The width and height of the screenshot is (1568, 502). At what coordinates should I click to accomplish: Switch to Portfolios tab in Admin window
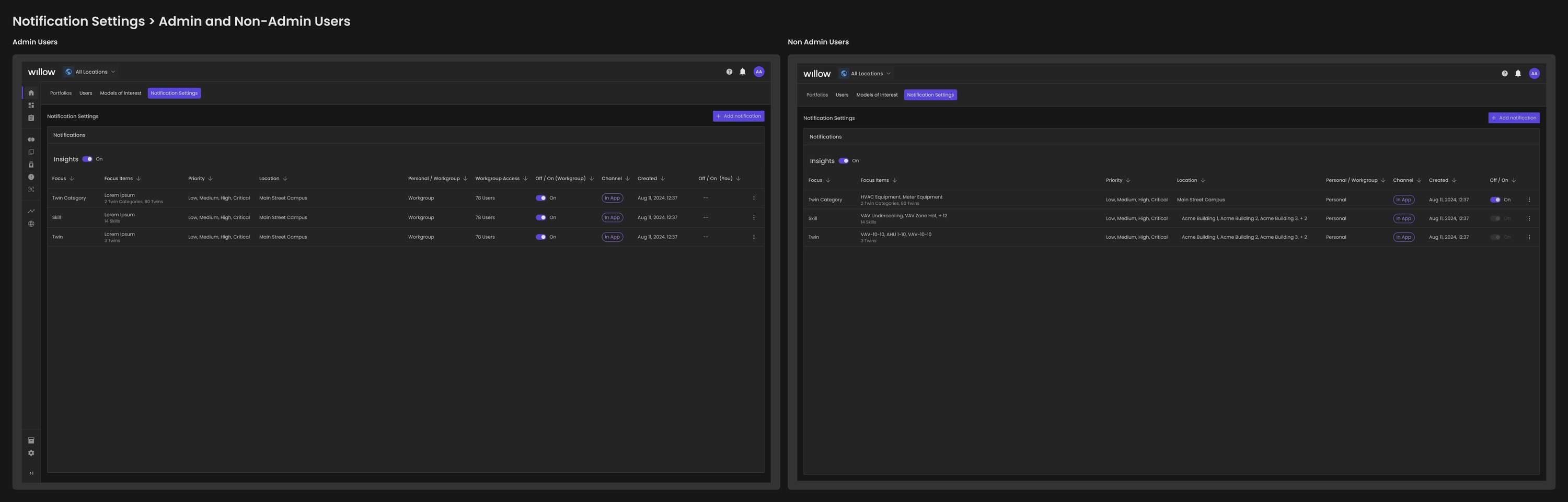61,93
